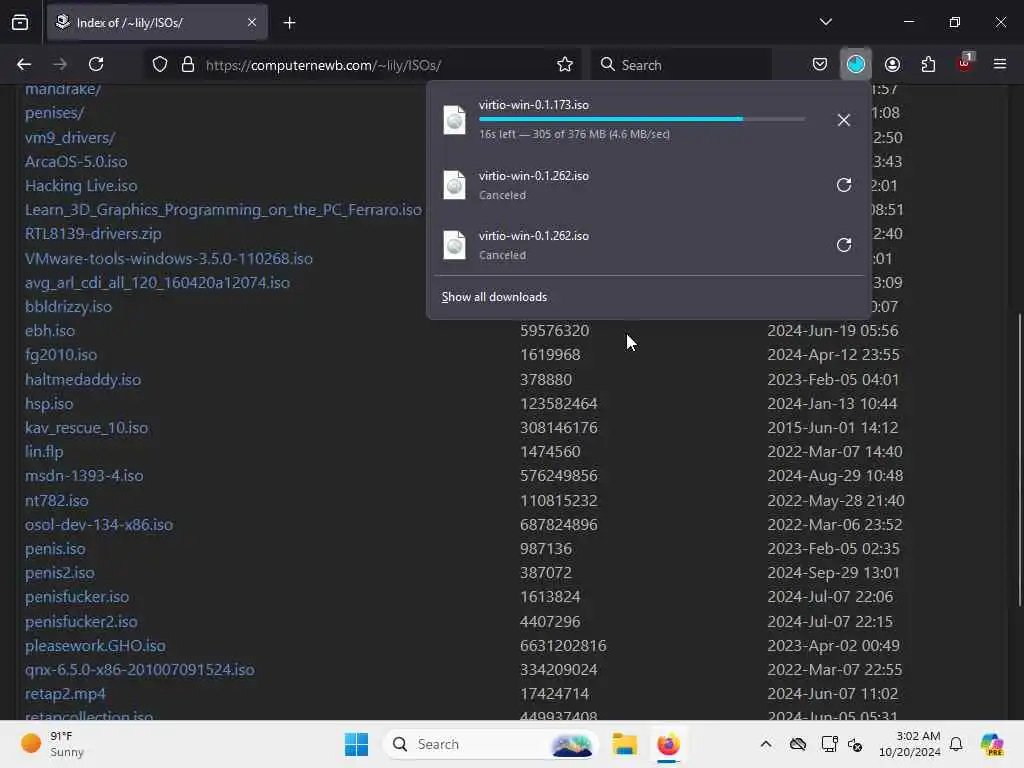This screenshot has width=1024, height=768.
Task: Open the haltmedaddy.iso link
Action: (83, 379)
